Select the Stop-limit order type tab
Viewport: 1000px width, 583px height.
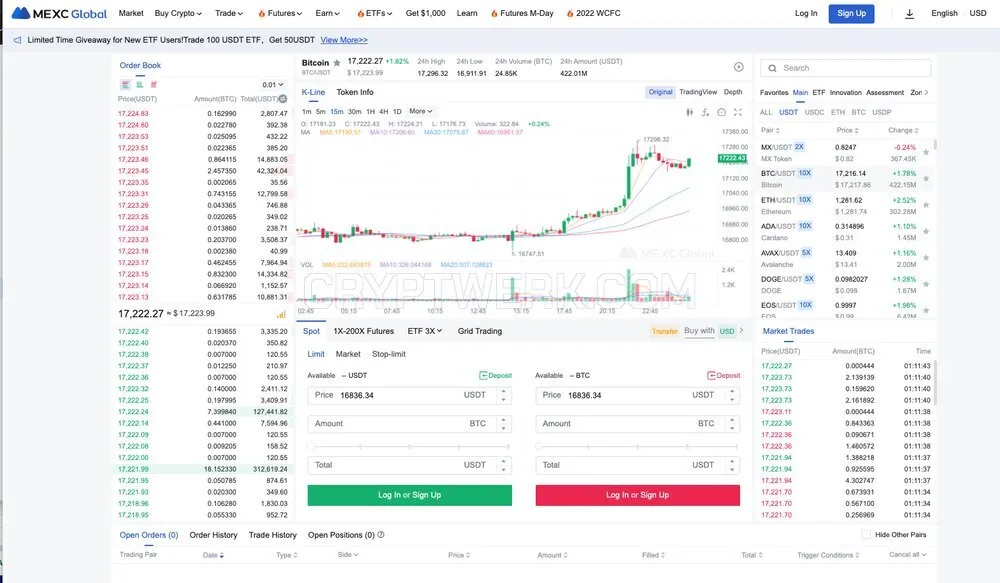click(389, 354)
